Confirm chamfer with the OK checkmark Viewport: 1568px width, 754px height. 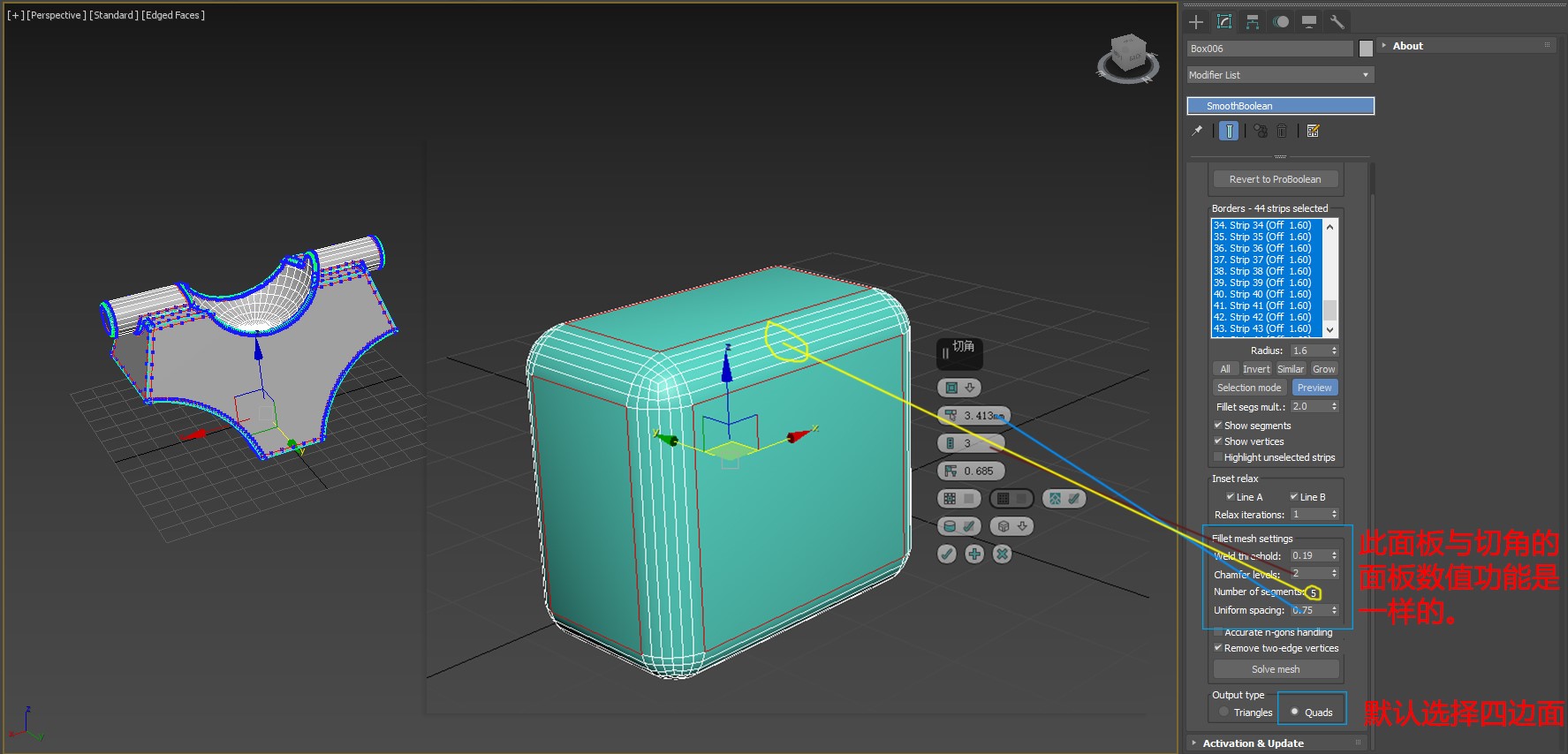pyautogui.click(x=947, y=554)
